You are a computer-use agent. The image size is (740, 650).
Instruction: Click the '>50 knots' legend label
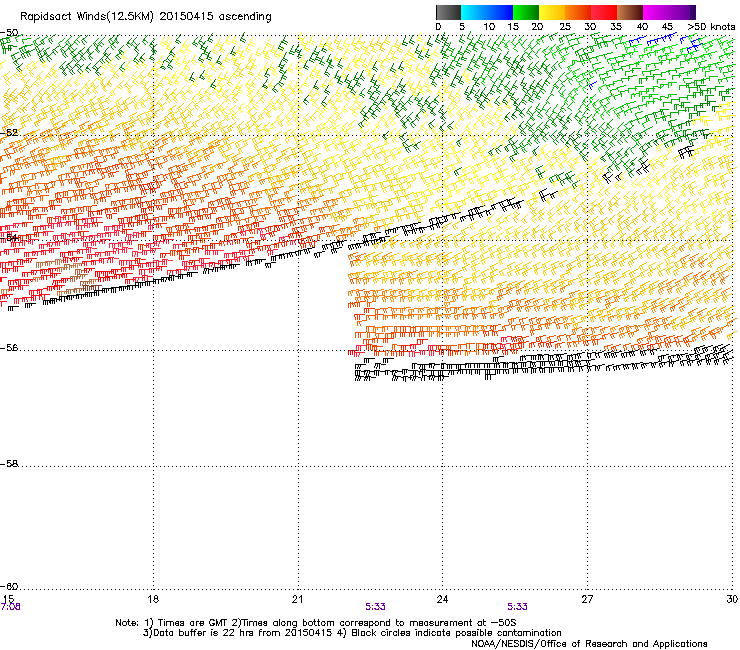click(x=711, y=27)
